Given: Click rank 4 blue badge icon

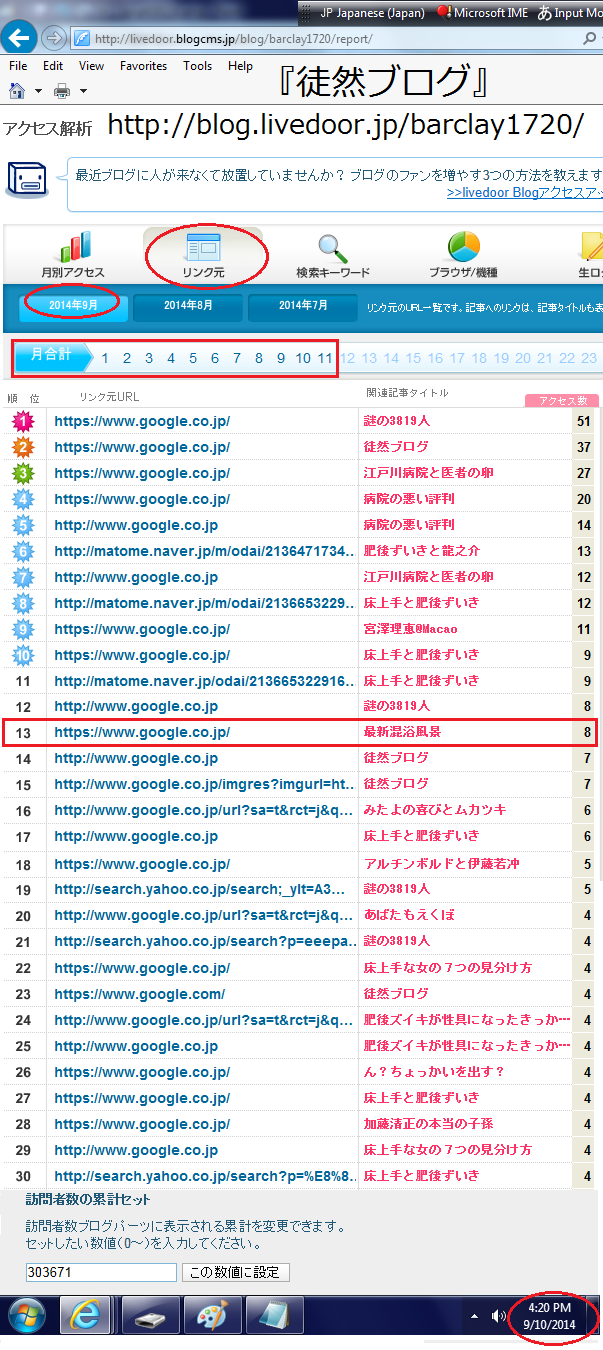Looking at the screenshot, I should (23, 499).
